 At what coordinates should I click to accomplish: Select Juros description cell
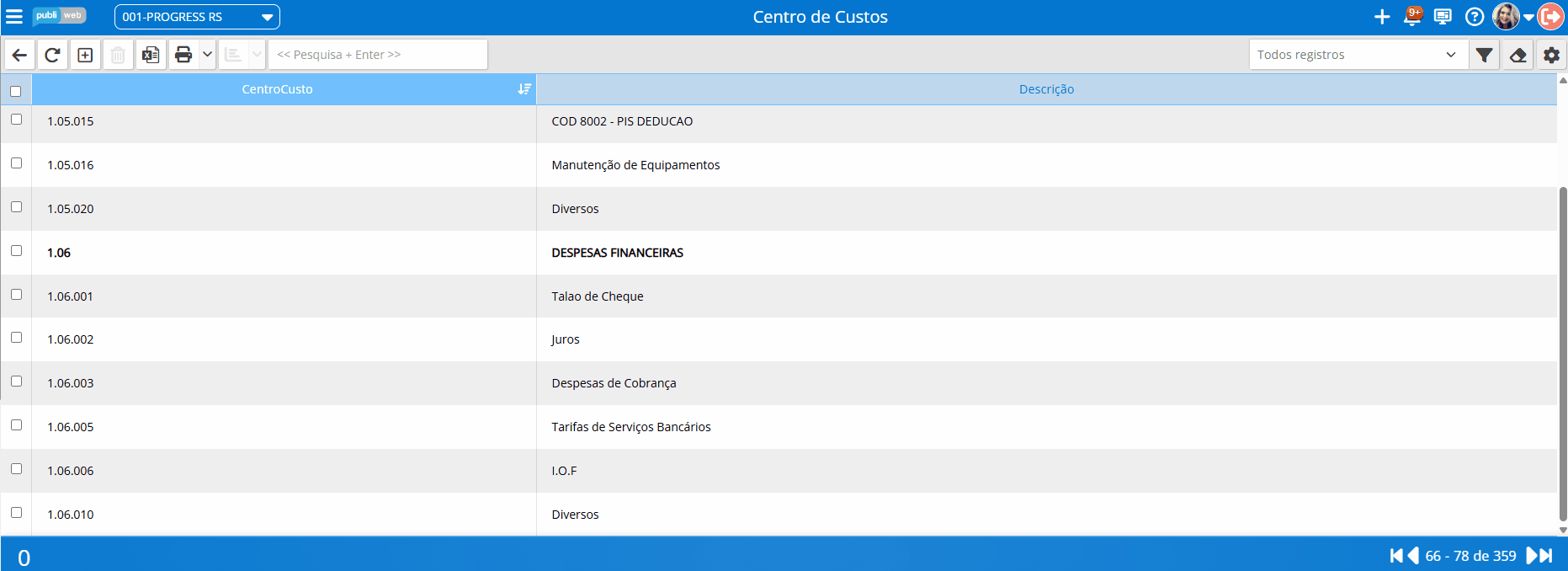click(1046, 339)
